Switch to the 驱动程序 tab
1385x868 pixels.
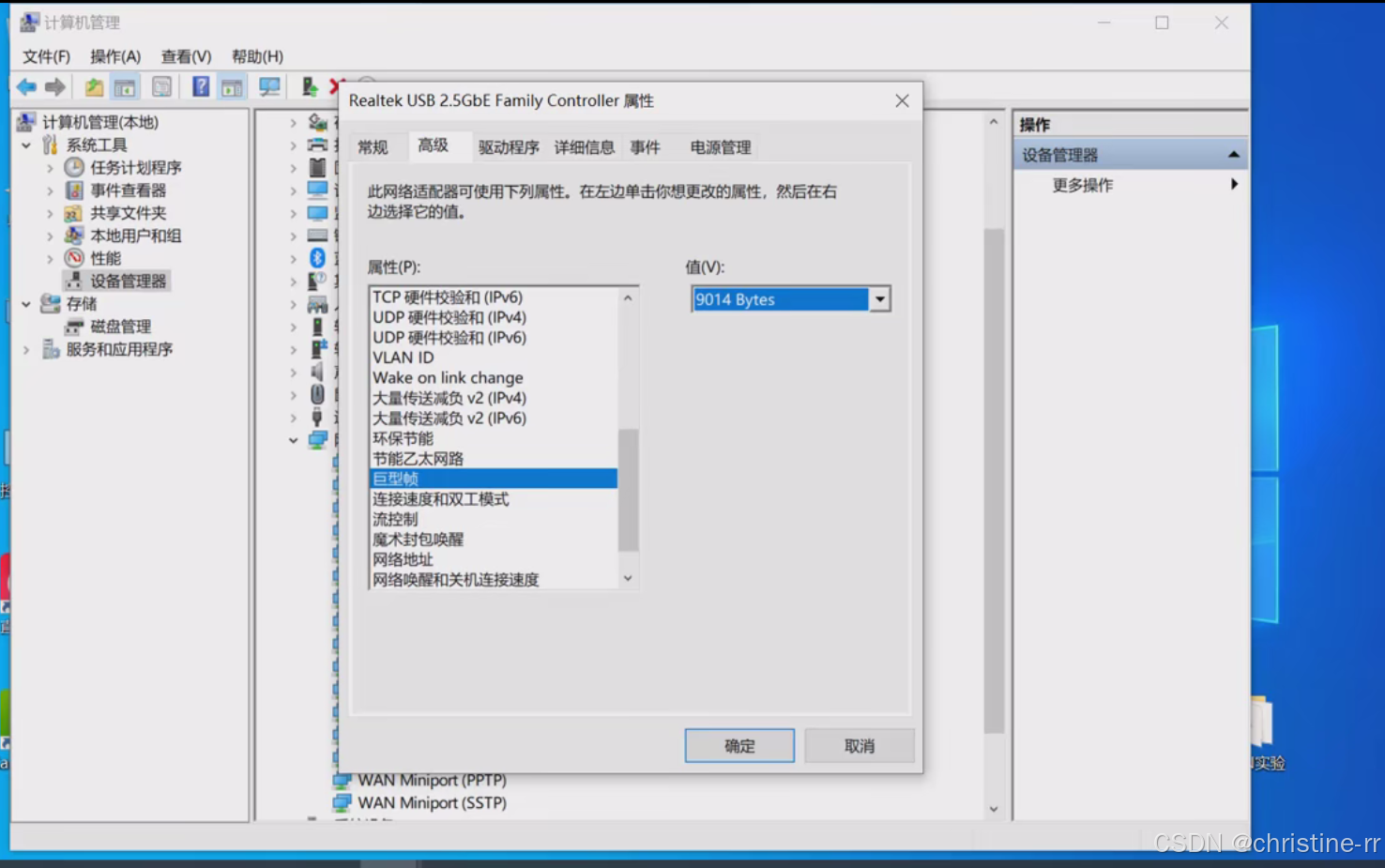pos(509,147)
